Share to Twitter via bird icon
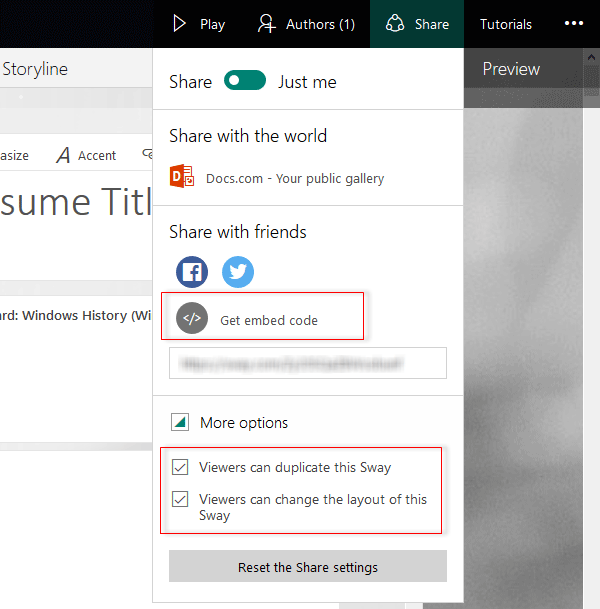This screenshot has height=609, width=600. [238, 272]
